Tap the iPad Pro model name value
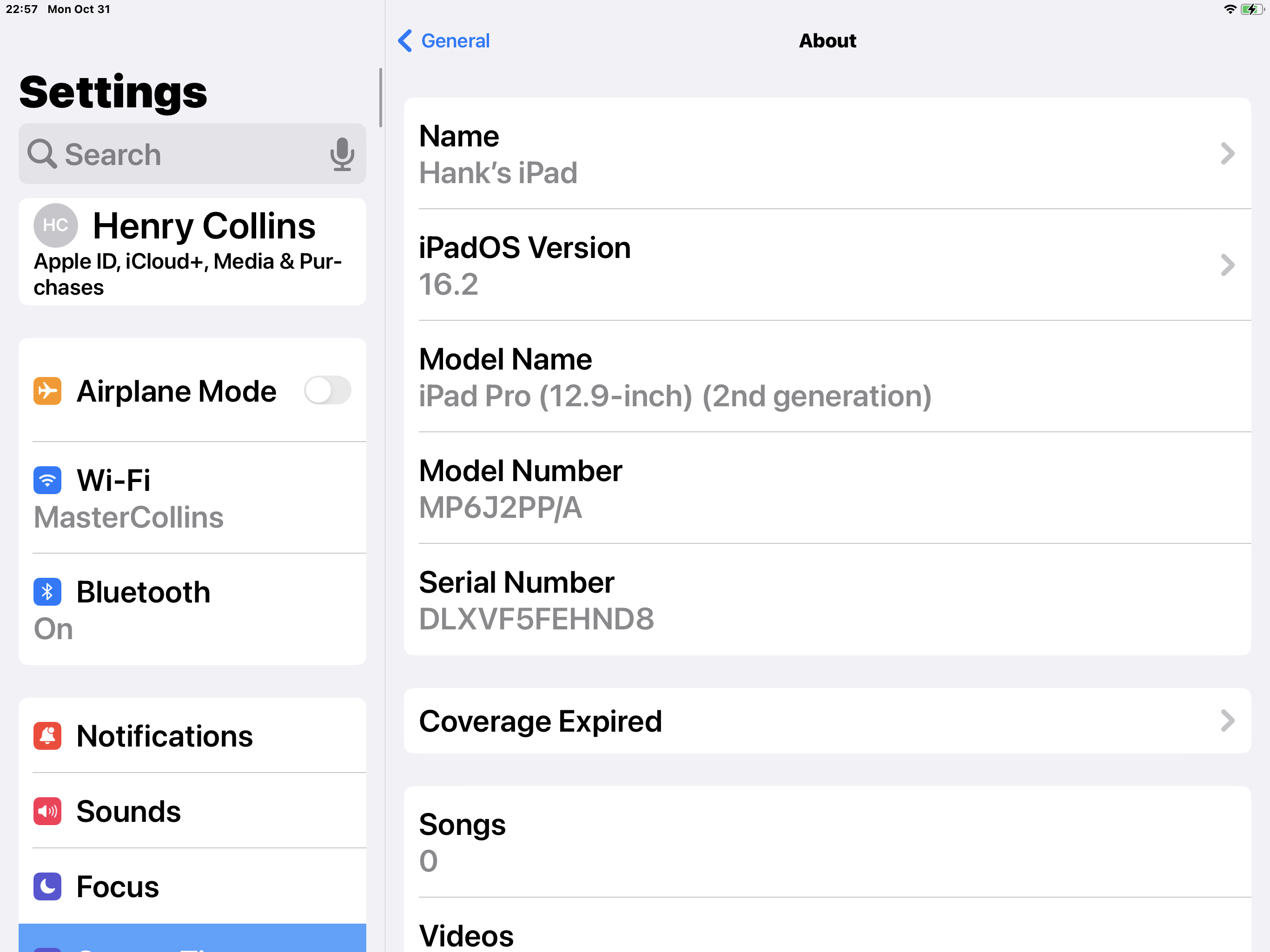 (x=675, y=396)
